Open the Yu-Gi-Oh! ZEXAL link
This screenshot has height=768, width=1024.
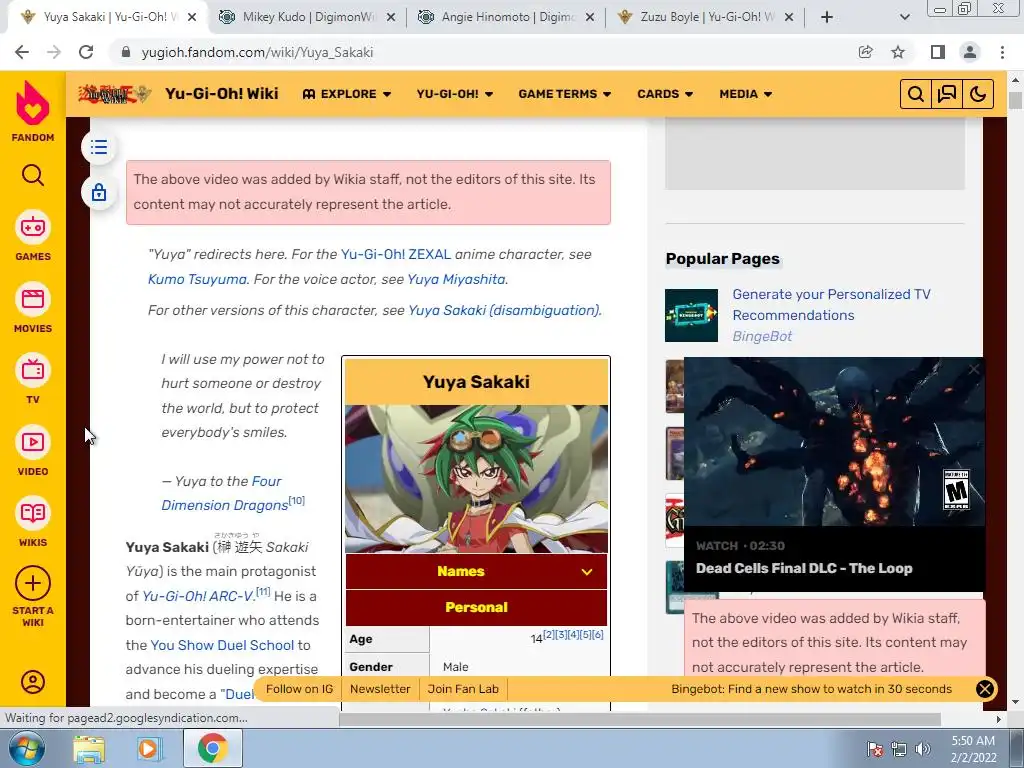click(x=396, y=255)
